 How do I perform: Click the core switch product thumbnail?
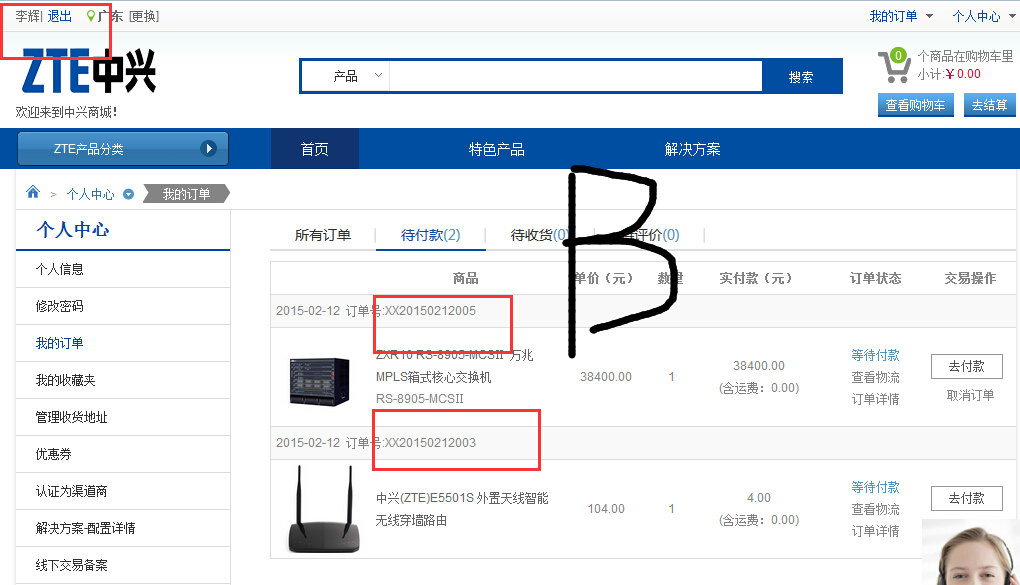pyautogui.click(x=319, y=381)
